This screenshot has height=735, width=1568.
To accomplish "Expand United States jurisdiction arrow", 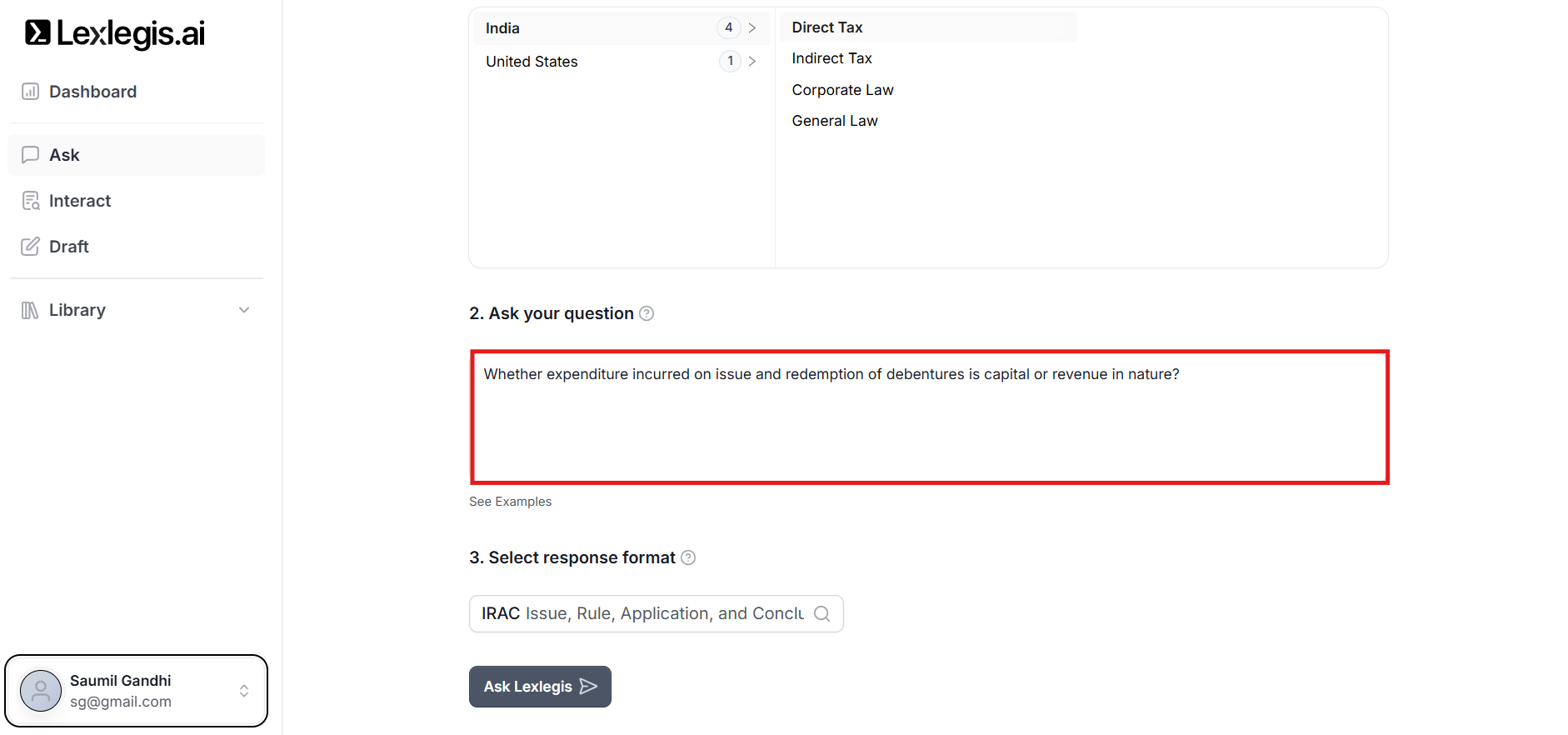I will tap(752, 62).
